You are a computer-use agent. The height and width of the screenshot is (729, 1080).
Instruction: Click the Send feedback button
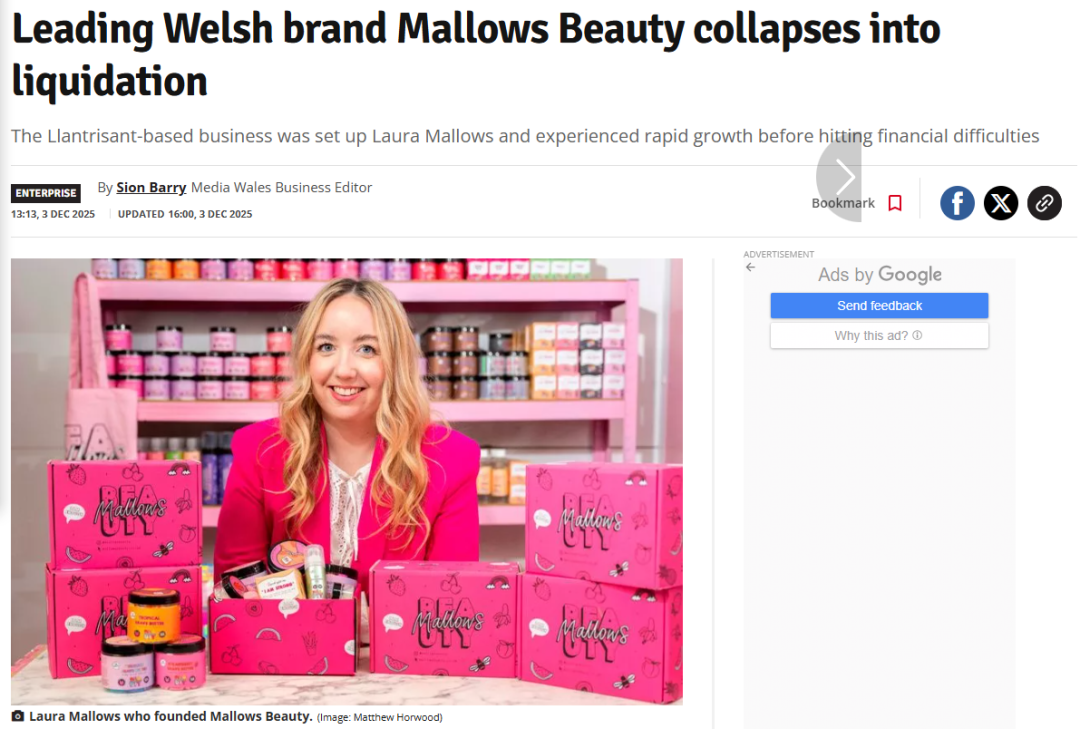coord(879,305)
